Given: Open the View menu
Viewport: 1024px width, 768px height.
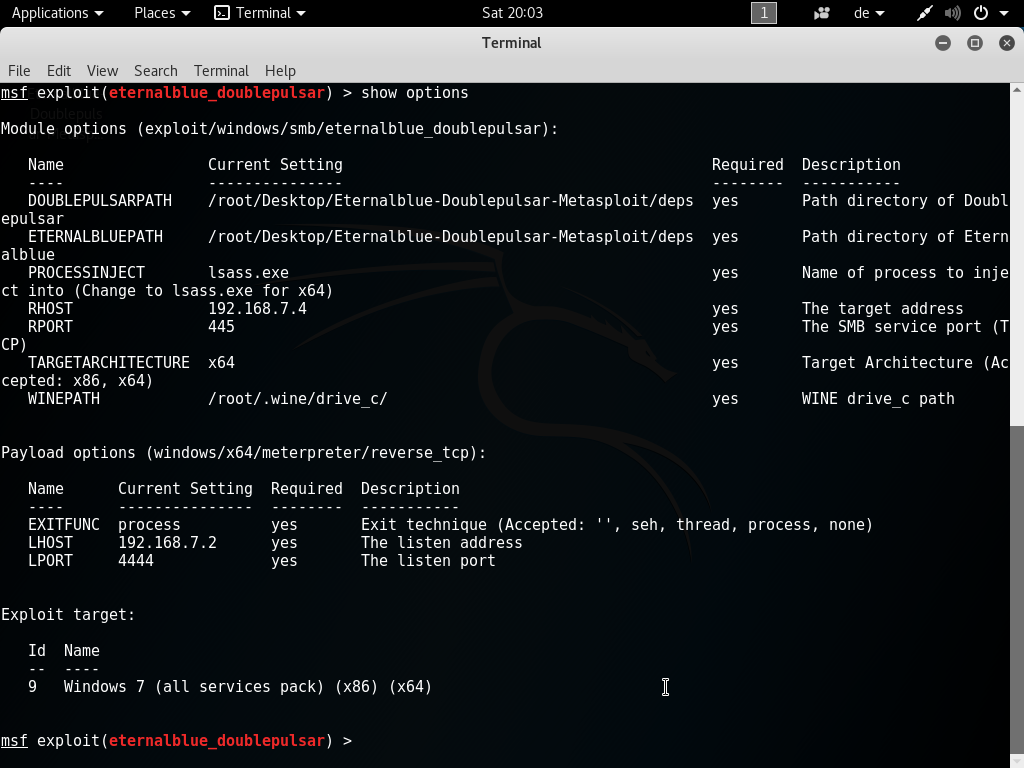Looking at the screenshot, I should 103,71.
